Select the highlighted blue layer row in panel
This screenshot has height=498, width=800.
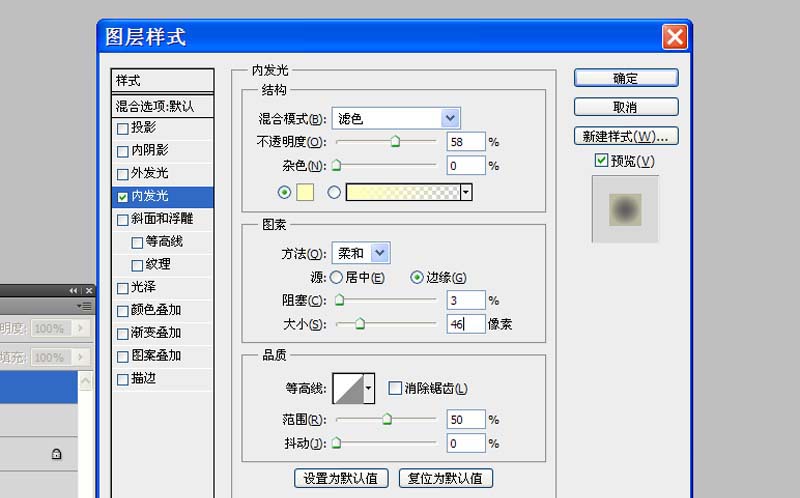(x=39, y=387)
